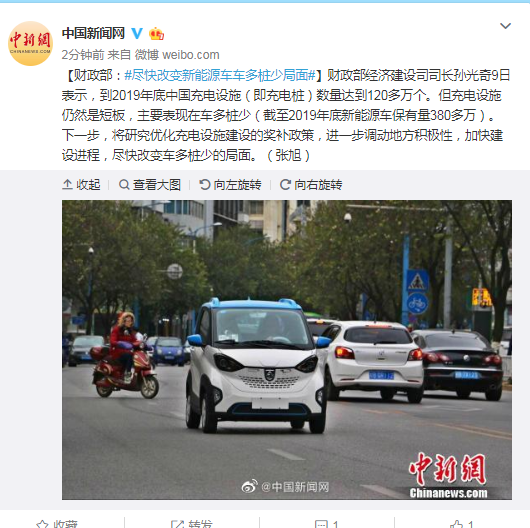Click the 查看大图 magnifier icon
530x528 pixels.
coord(124,185)
